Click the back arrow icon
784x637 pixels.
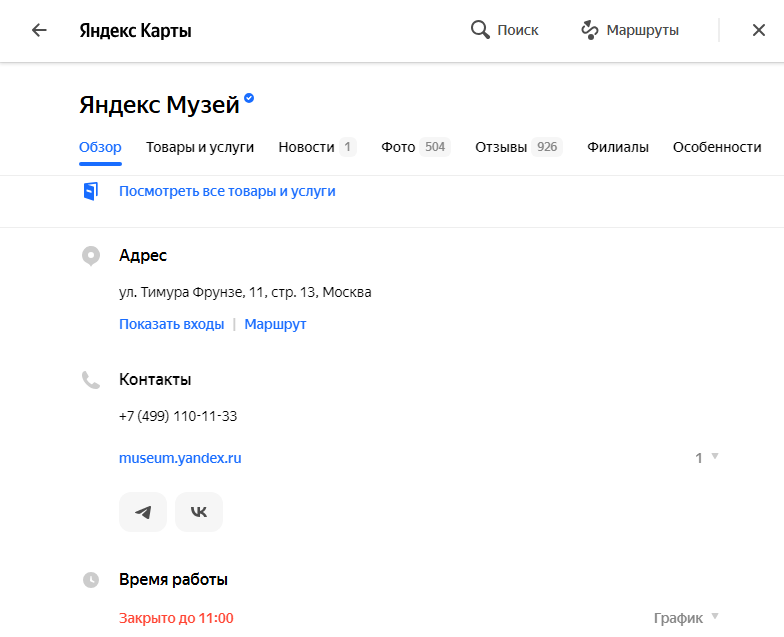click(39, 30)
